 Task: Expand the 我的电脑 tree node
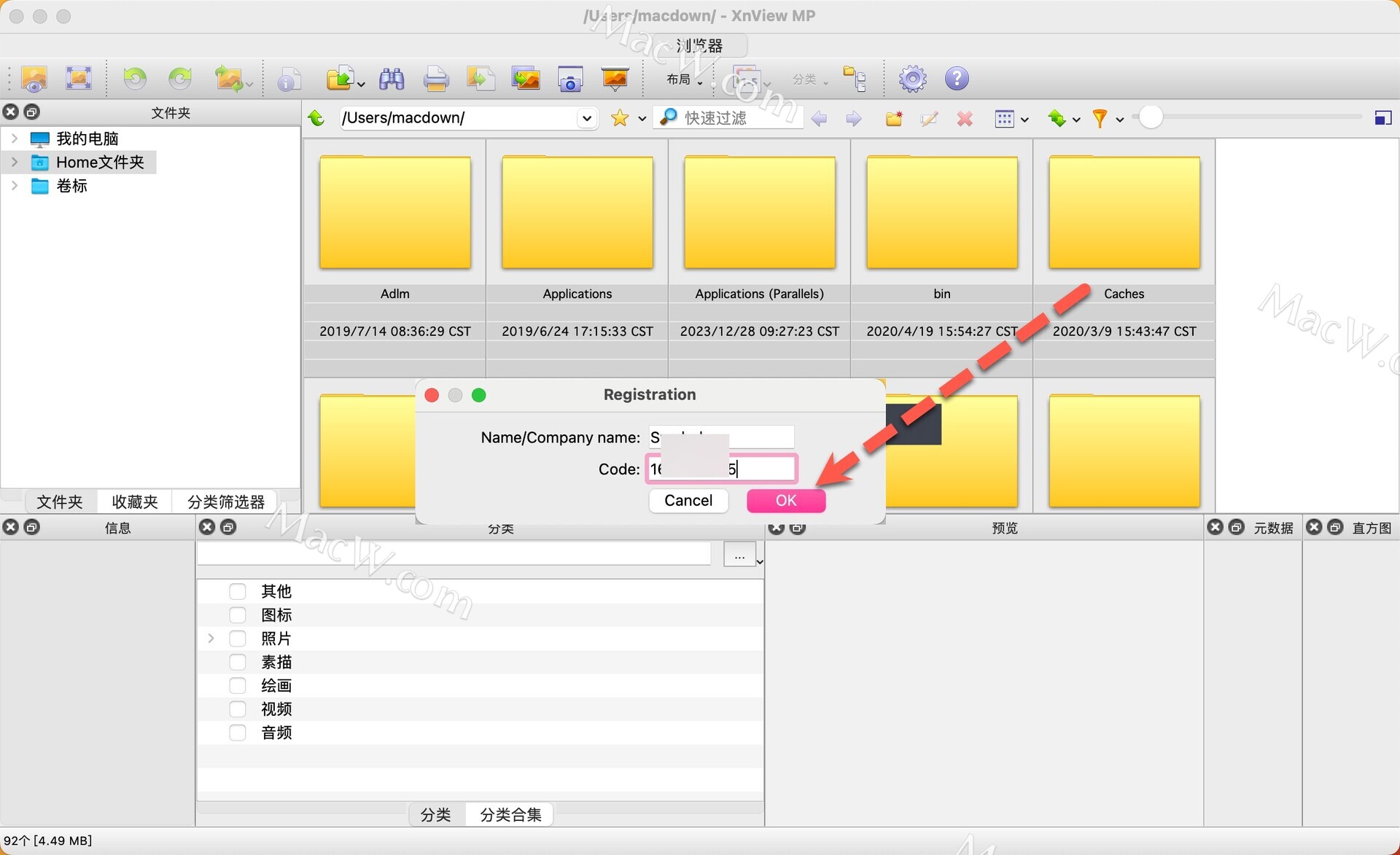[x=14, y=138]
